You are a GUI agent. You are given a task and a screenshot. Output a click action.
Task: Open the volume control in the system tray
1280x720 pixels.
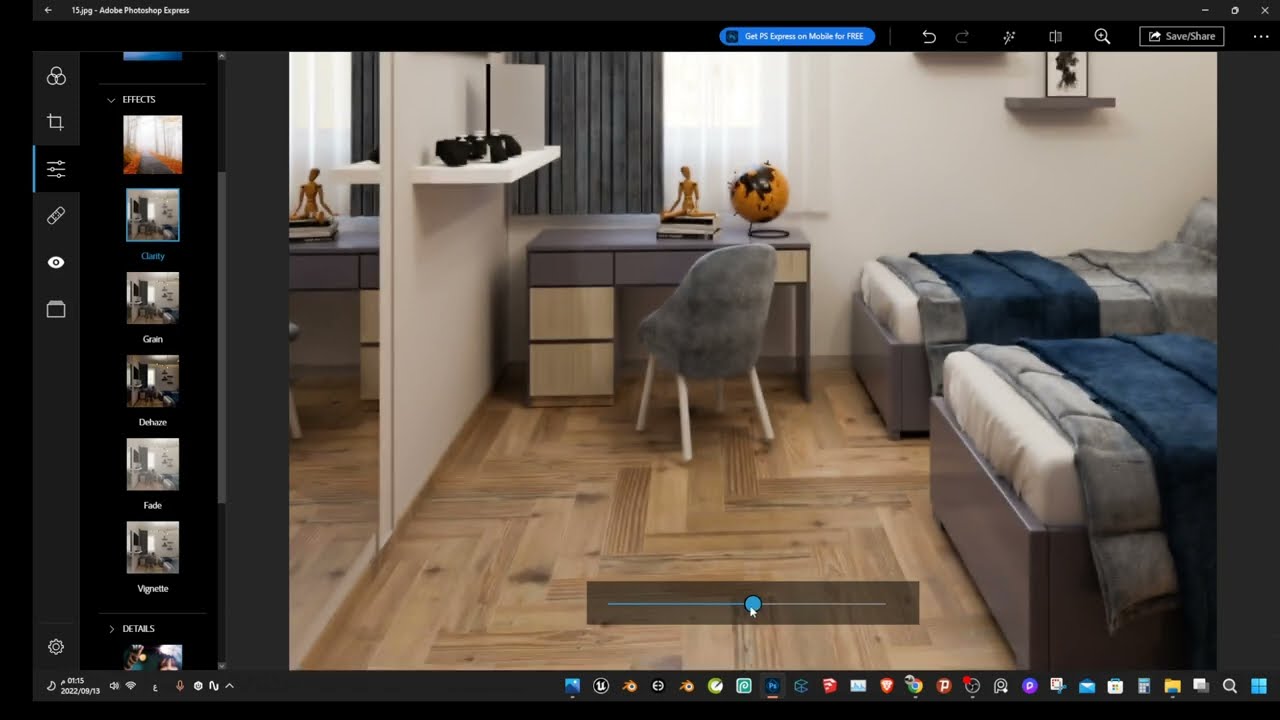point(114,686)
